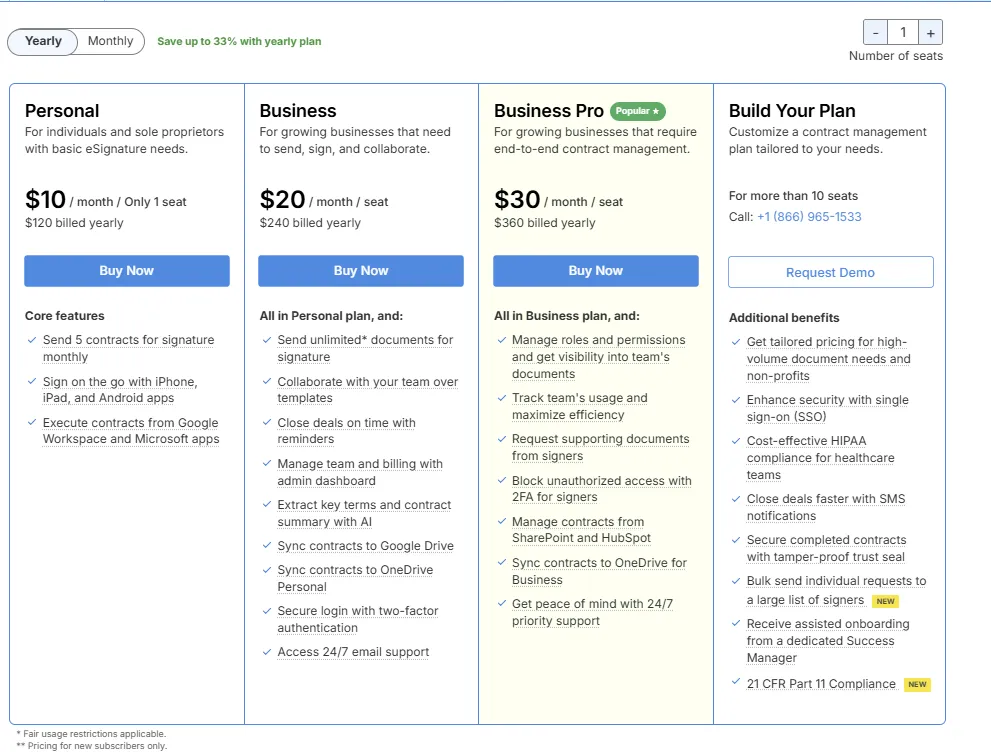Decrease seat count with minus button
The image size is (991, 753).
(x=874, y=31)
